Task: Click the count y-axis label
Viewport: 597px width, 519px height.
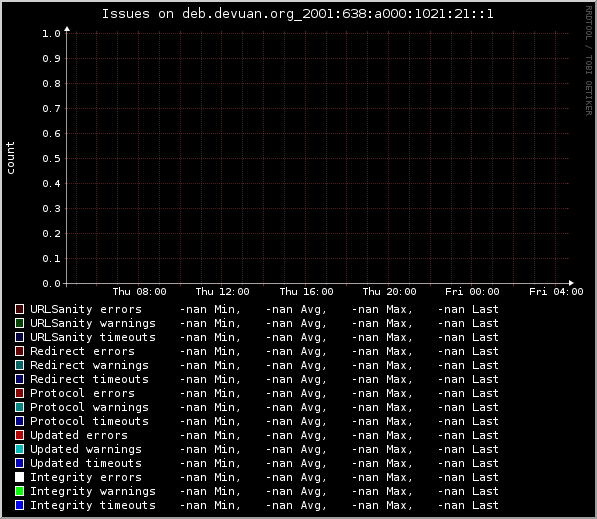Action: point(10,158)
